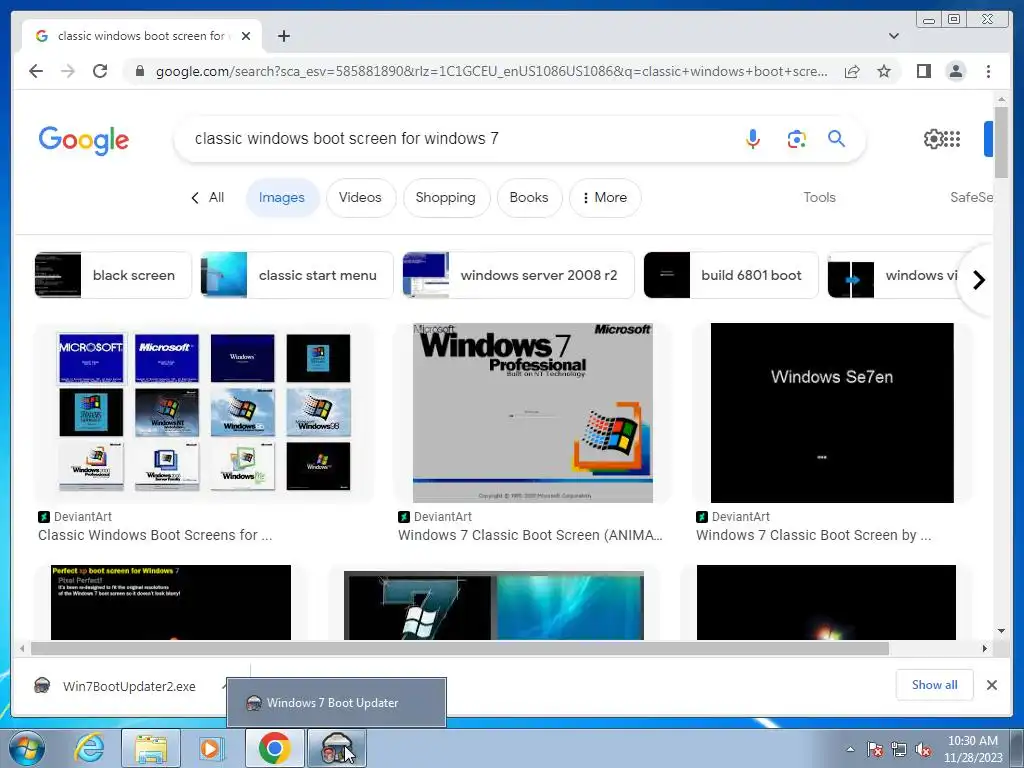Open network status tray icon
1024x768 pixels.
pyautogui.click(x=899, y=749)
